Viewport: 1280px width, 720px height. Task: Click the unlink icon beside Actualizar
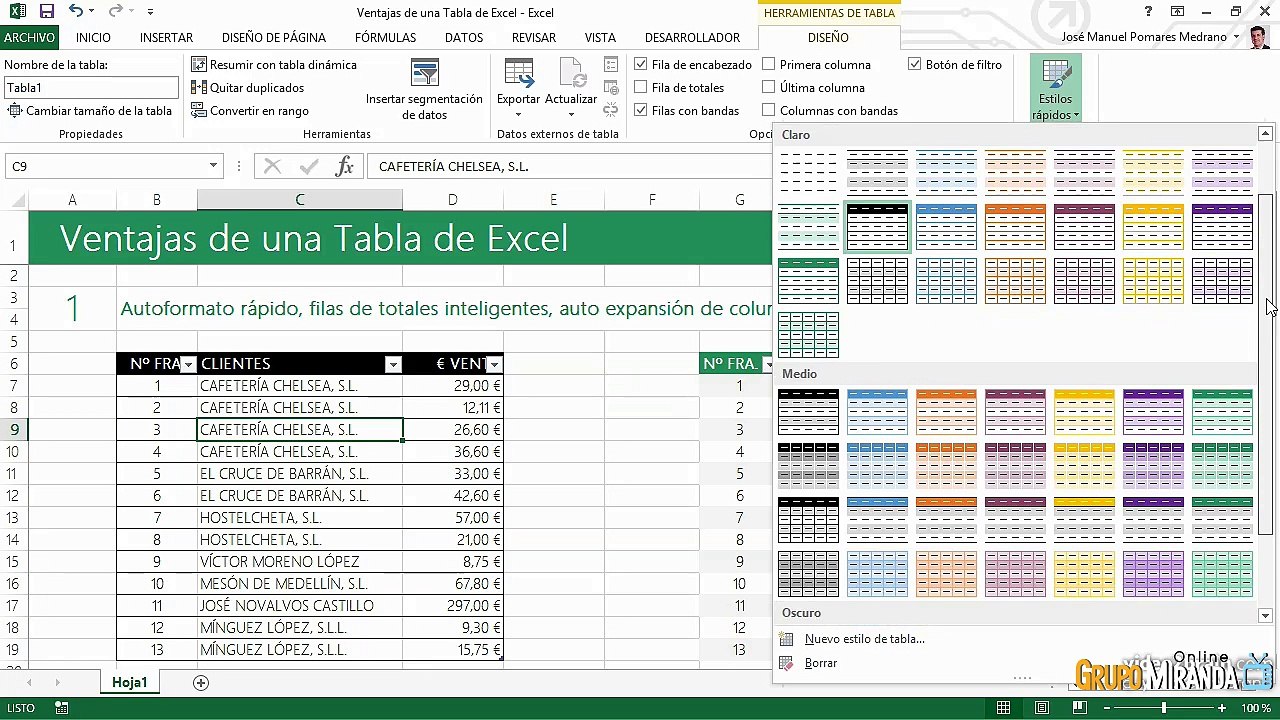pyautogui.click(x=611, y=110)
